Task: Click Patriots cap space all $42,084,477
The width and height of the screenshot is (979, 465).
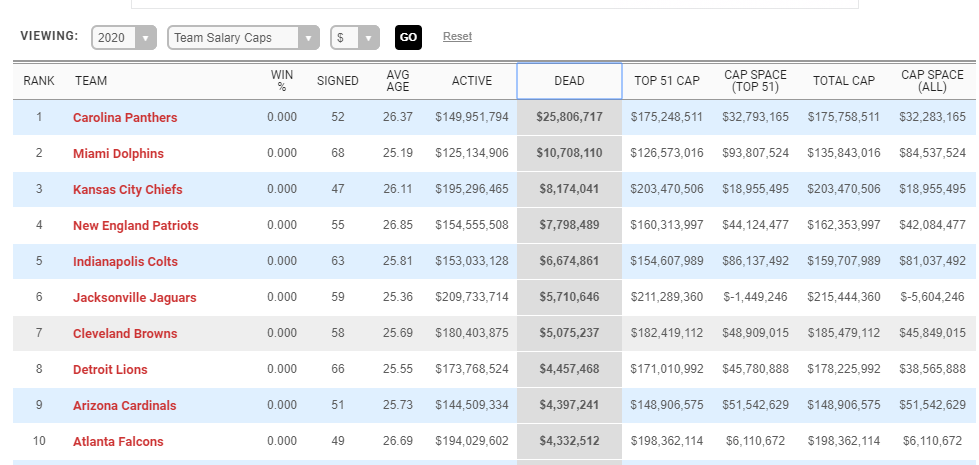Action: pyautogui.click(x=932, y=225)
